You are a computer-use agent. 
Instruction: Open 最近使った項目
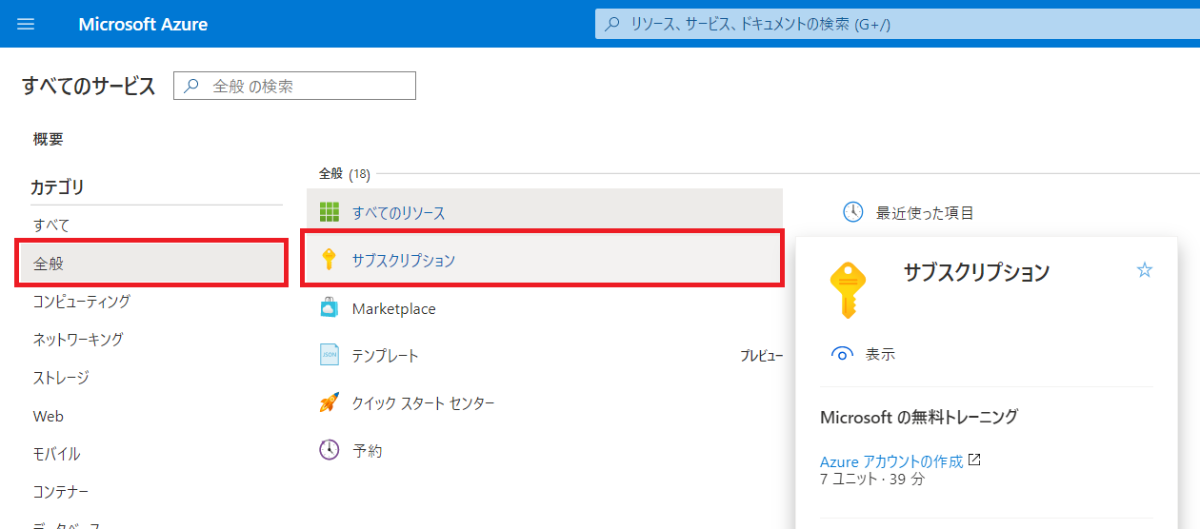pyautogui.click(x=924, y=212)
